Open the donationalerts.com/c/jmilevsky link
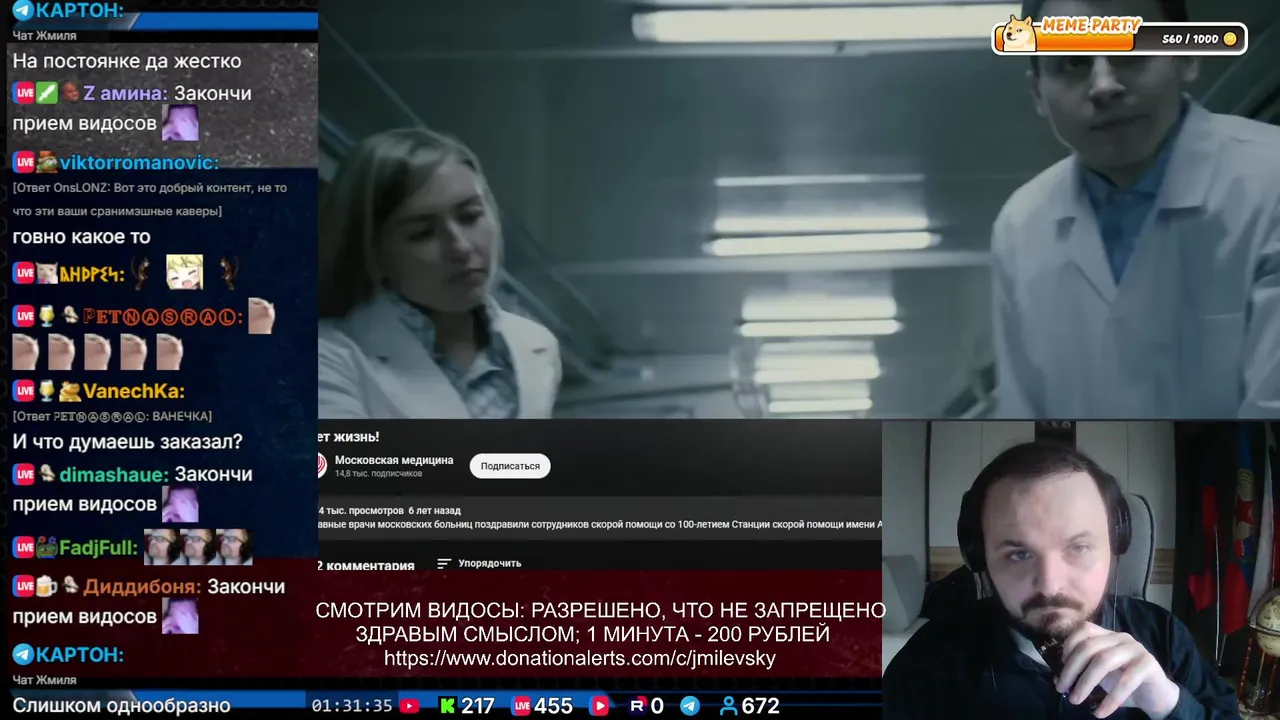The image size is (1280, 720). (580, 658)
